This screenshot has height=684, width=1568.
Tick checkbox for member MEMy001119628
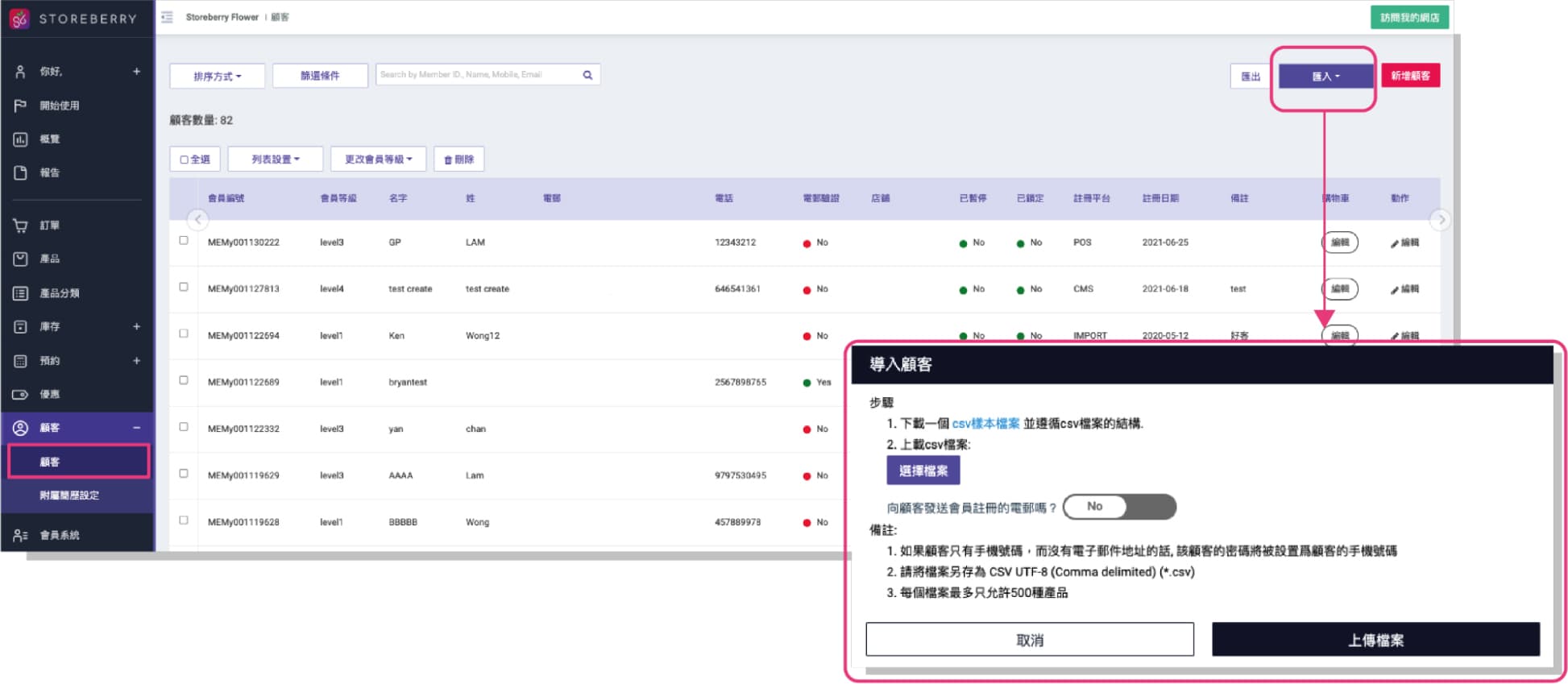[184, 520]
